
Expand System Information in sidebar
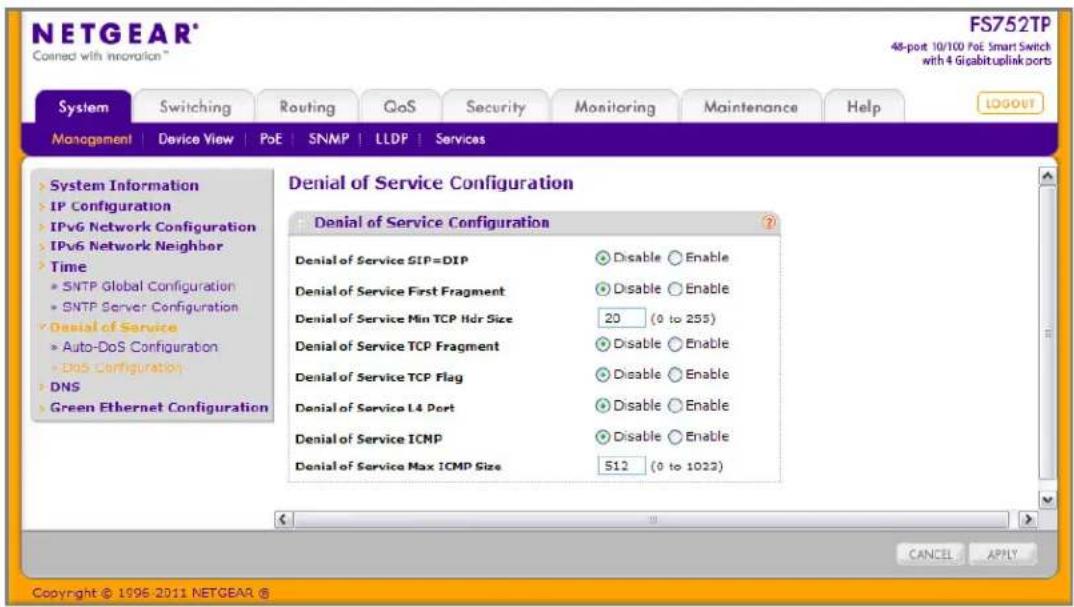coord(124,186)
